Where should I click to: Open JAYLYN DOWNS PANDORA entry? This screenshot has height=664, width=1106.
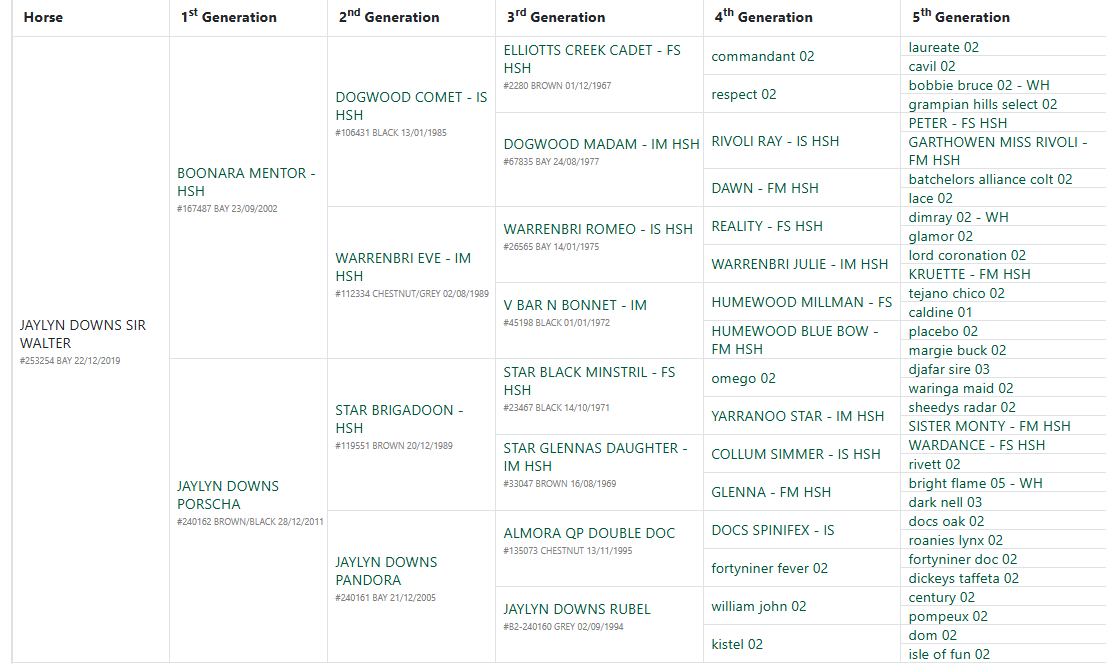click(386, 571)
